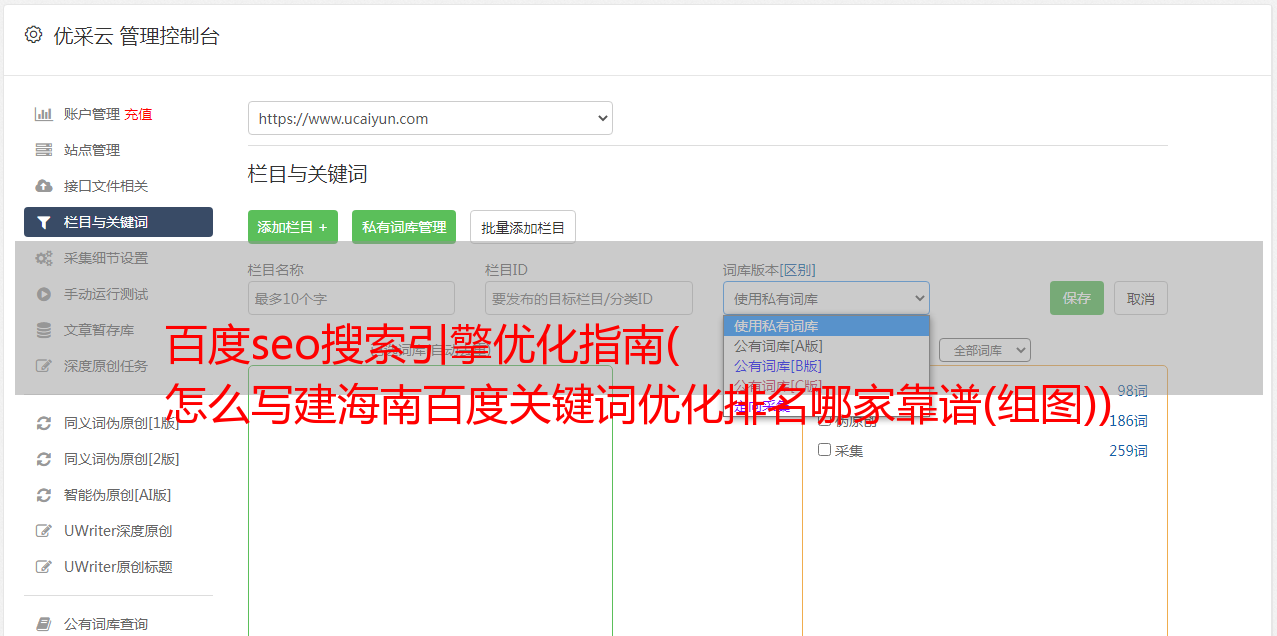
Task: Click the book icon for 公有词库查询
Action: point(44,624)
